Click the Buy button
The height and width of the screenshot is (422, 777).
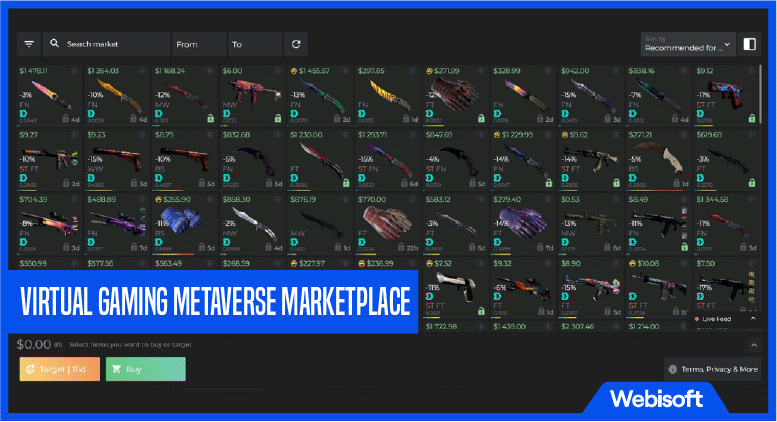click(x=146, y=369)
